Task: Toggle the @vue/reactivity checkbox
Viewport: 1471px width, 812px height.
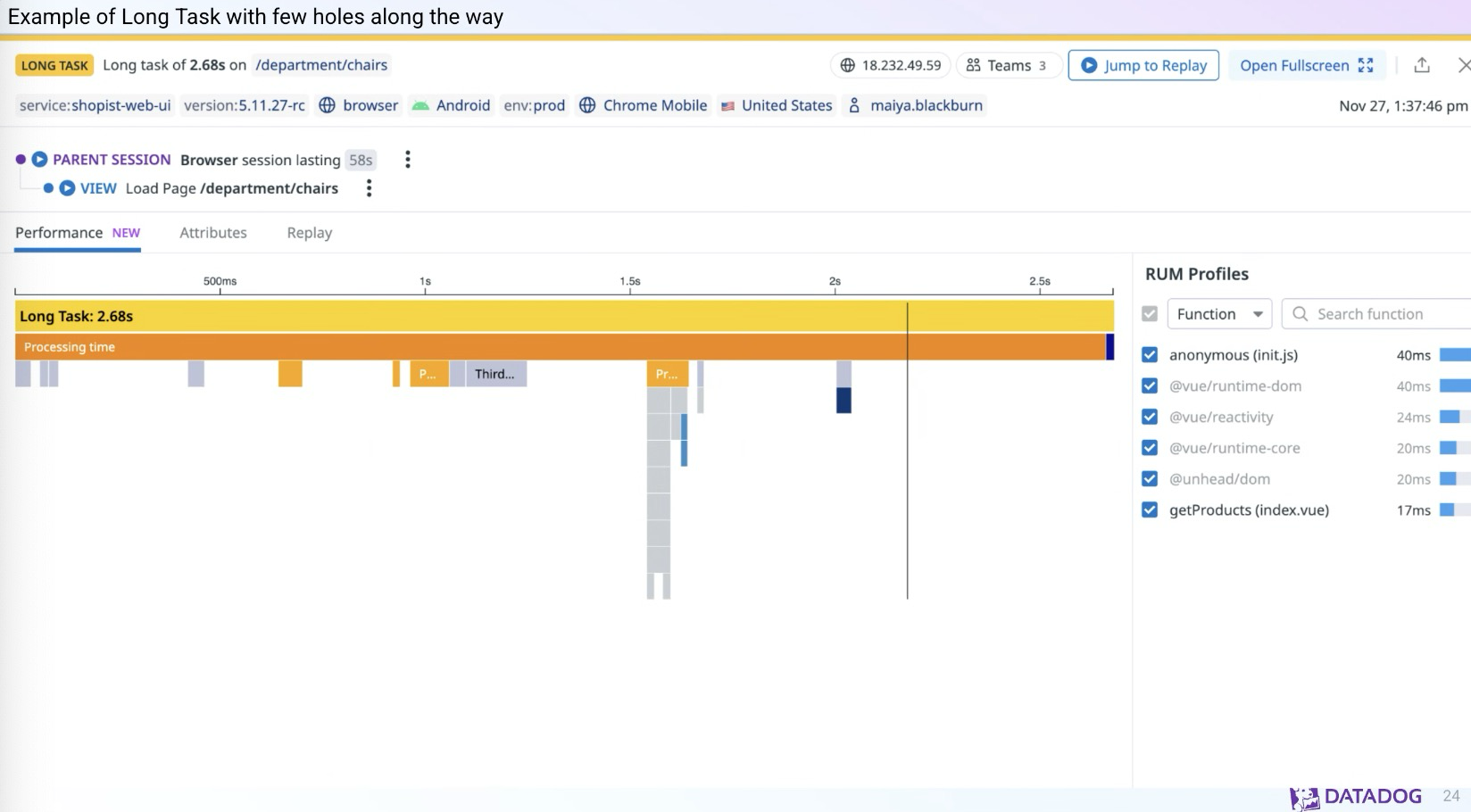Action: (x=1150, y=417)
